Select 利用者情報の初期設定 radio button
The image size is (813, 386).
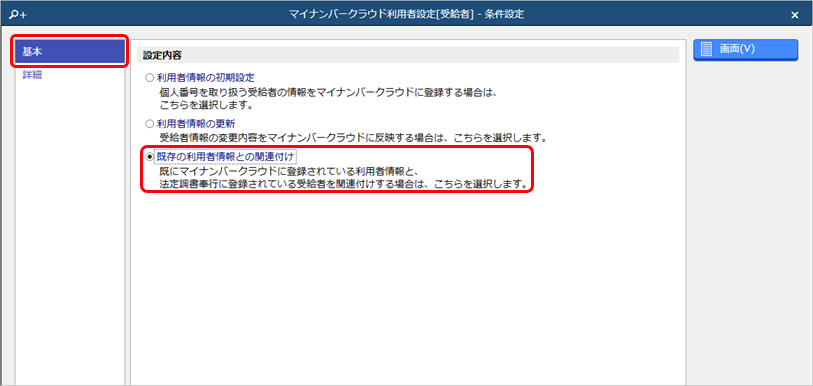click(149, 78)
